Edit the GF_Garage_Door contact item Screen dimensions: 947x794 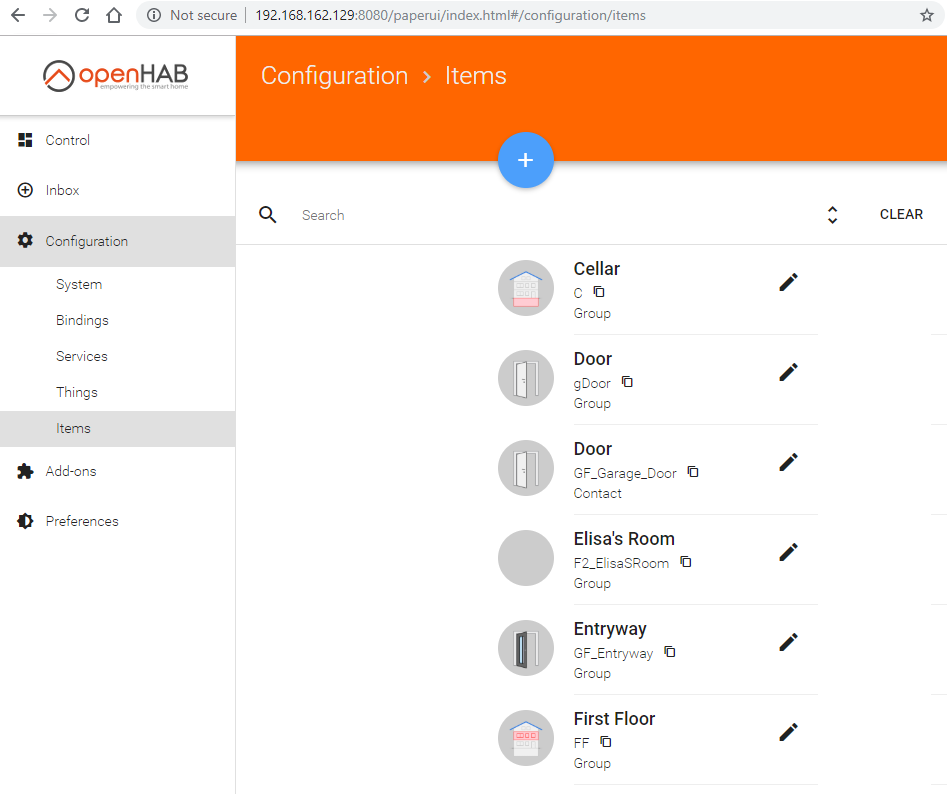click(x=788, y=462)
